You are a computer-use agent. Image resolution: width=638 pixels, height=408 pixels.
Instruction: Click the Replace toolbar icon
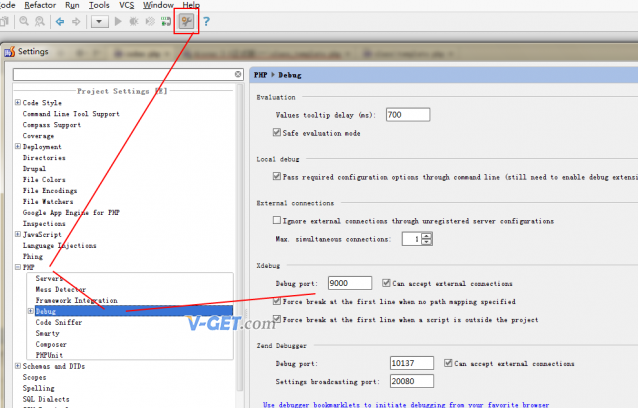(x=39, y=21)
